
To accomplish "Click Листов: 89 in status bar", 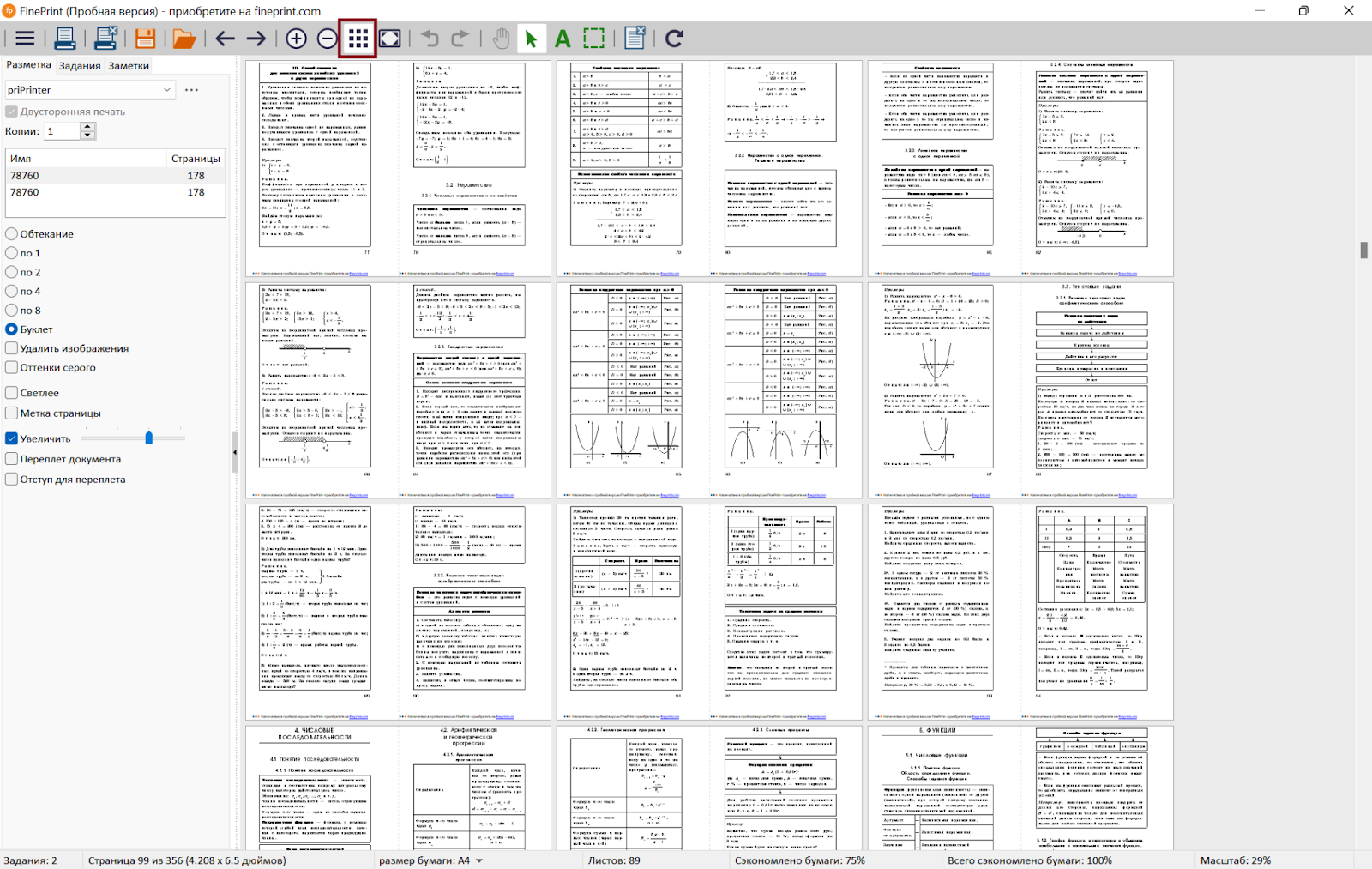I will 614,860.
